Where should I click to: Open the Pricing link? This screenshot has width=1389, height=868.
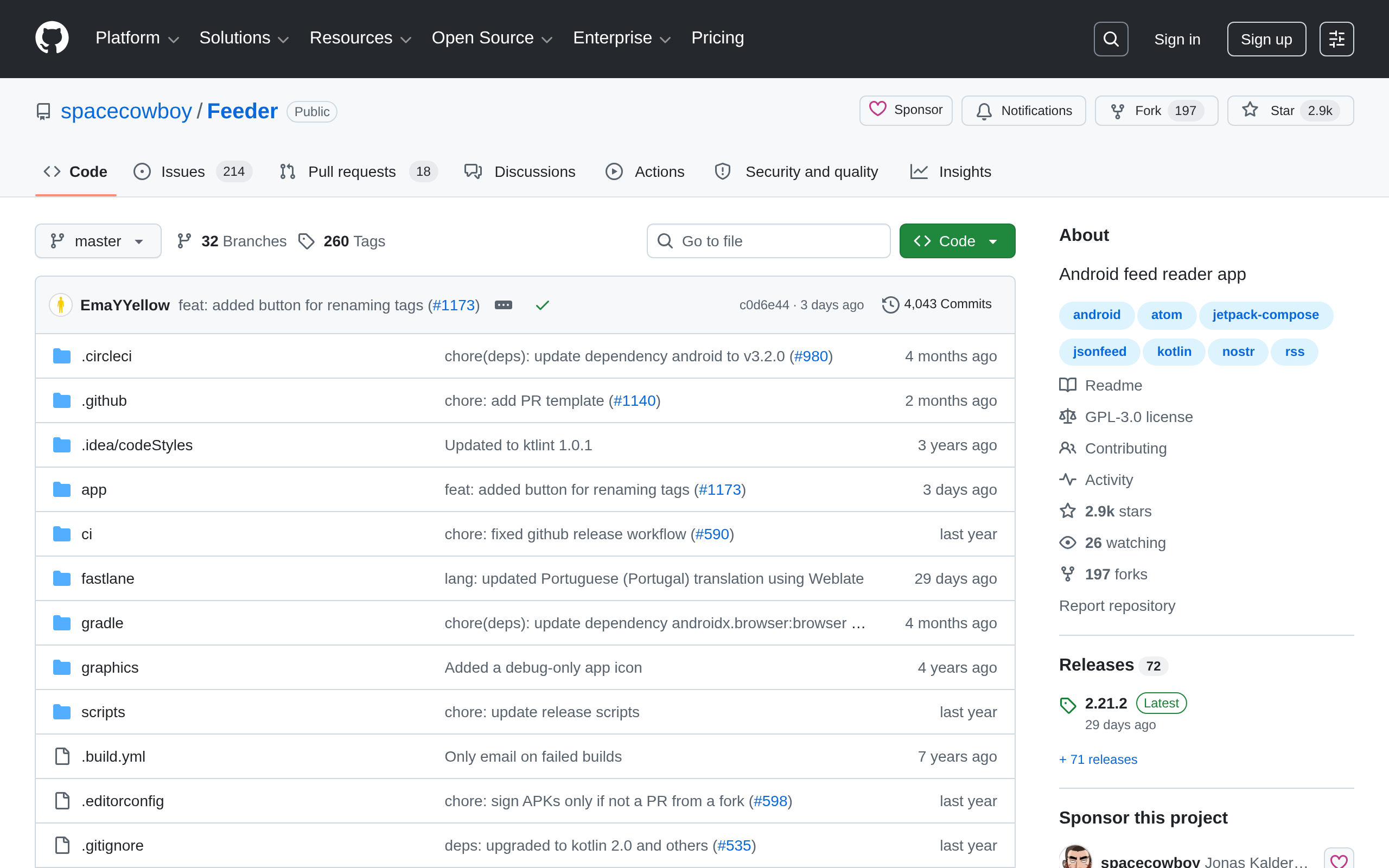click(717, 38)
